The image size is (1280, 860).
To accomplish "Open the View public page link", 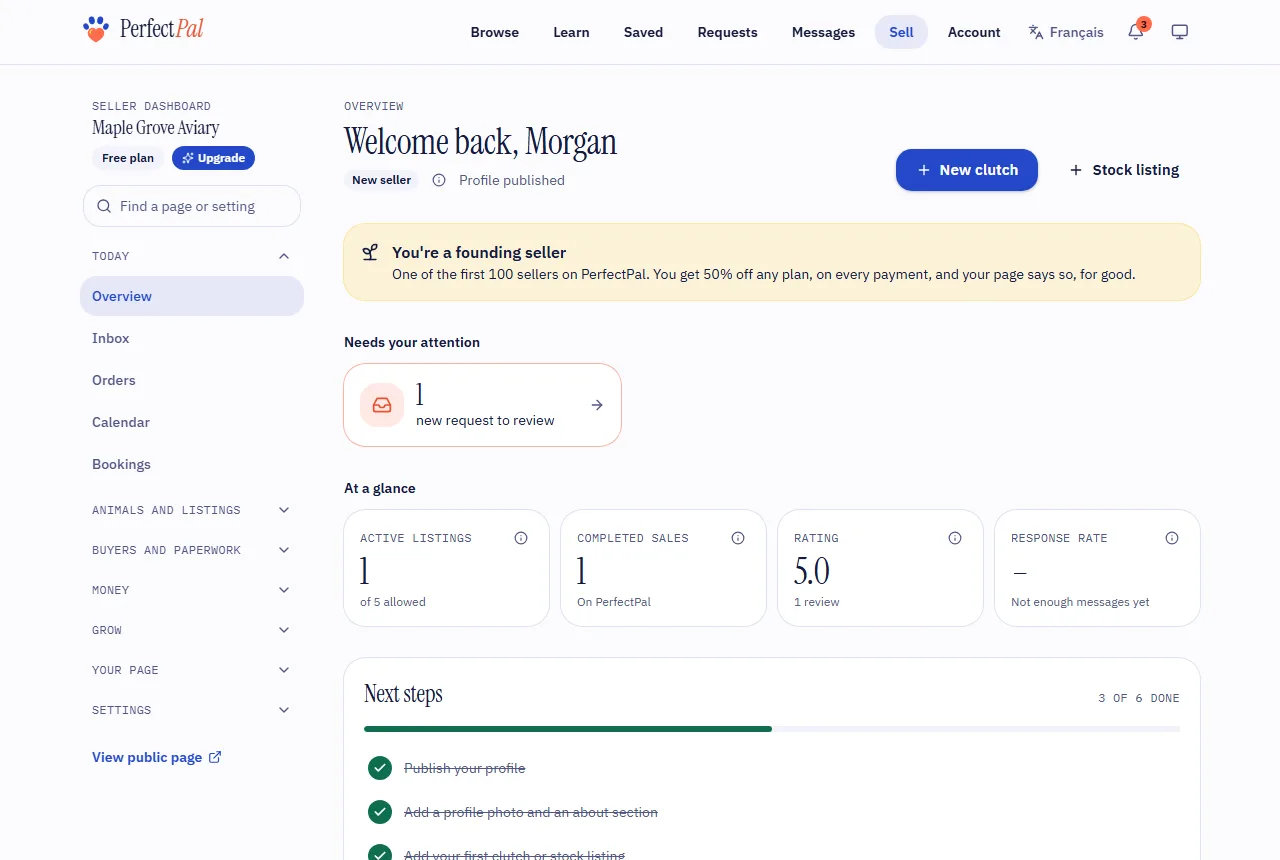I will [x=157, y=757].
